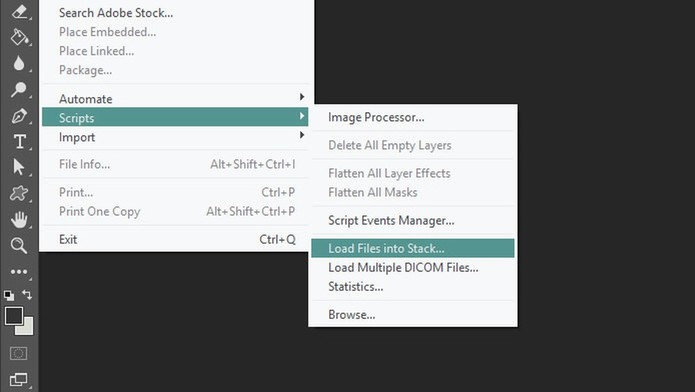The image size is (695, 392).
Task: Open the foreground color swatch
Action: [13, 315]
